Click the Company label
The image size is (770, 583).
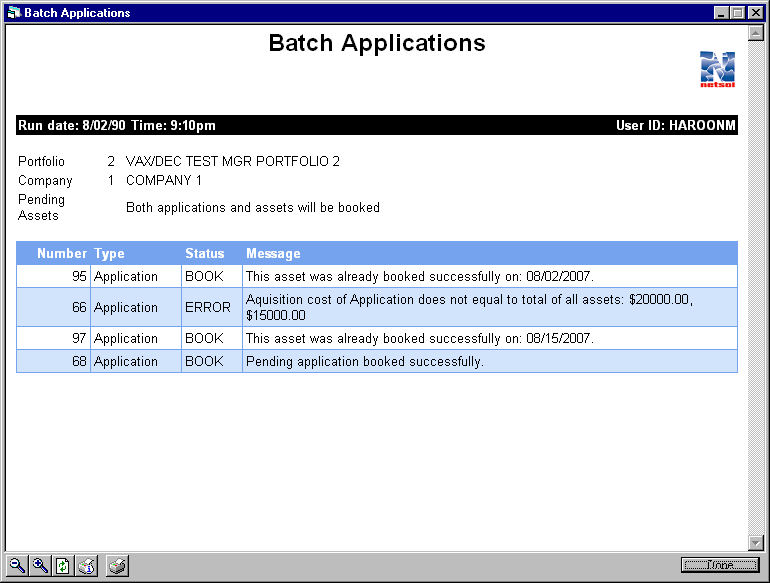pyautogui.click(x=45, y=181)
